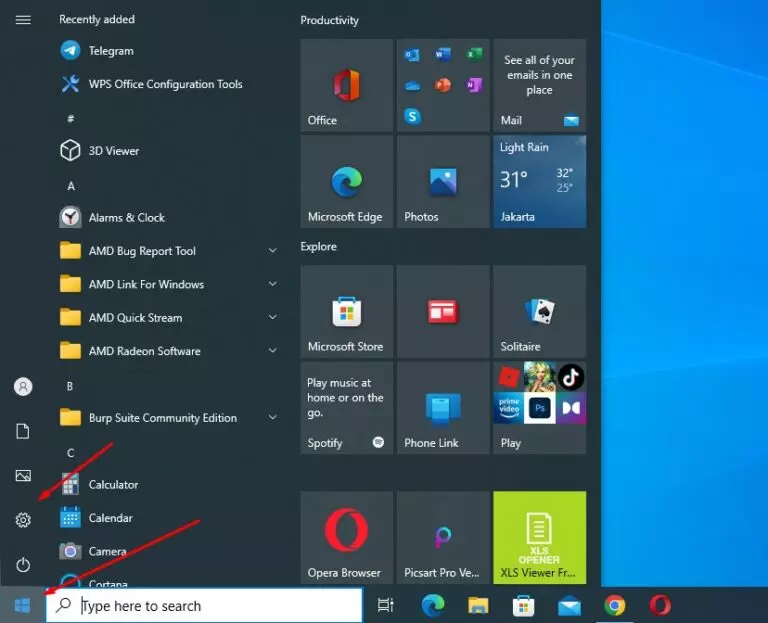Viewport: 768px width, 623px height.
Task: Expand the Start menu hamburger button
Action: click(x=23, y=20)
